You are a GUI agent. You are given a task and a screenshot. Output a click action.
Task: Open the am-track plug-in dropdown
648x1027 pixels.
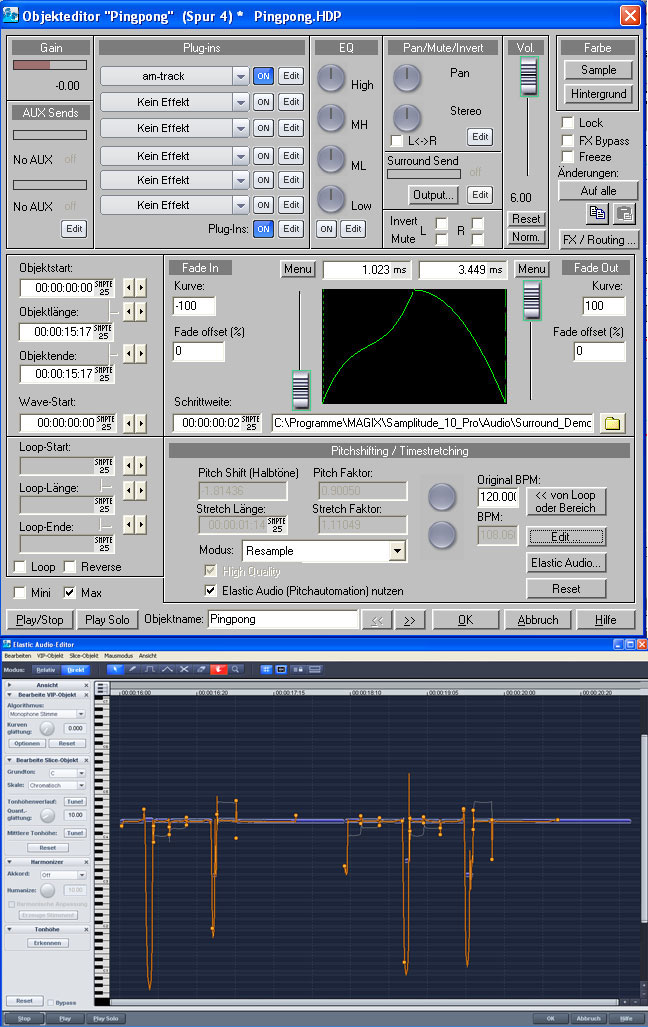(x=239, y=76)
